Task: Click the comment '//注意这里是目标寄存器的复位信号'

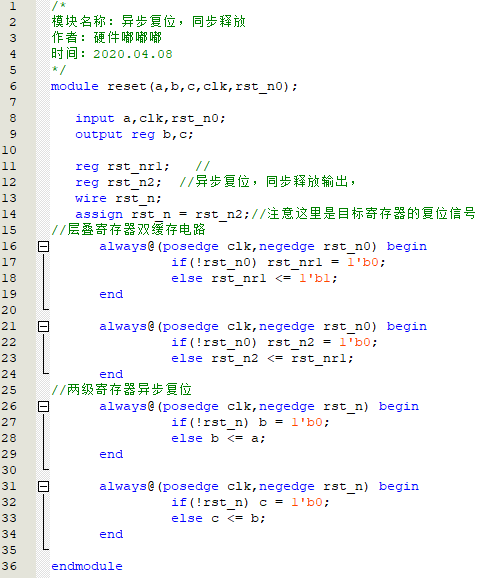Action: (x=363, y=213)
